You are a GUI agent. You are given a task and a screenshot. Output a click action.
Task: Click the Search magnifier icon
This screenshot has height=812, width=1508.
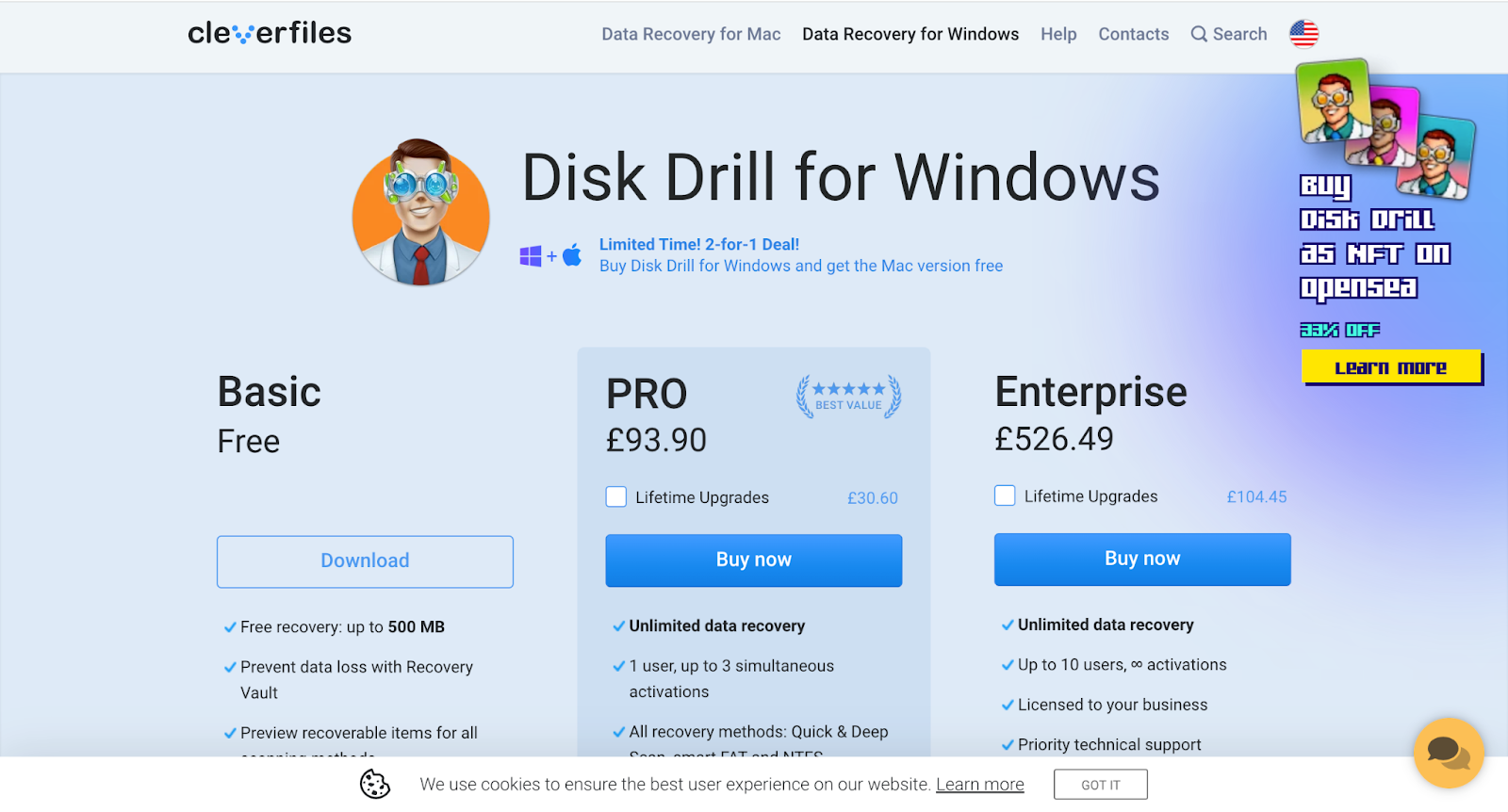(1199, 34)
